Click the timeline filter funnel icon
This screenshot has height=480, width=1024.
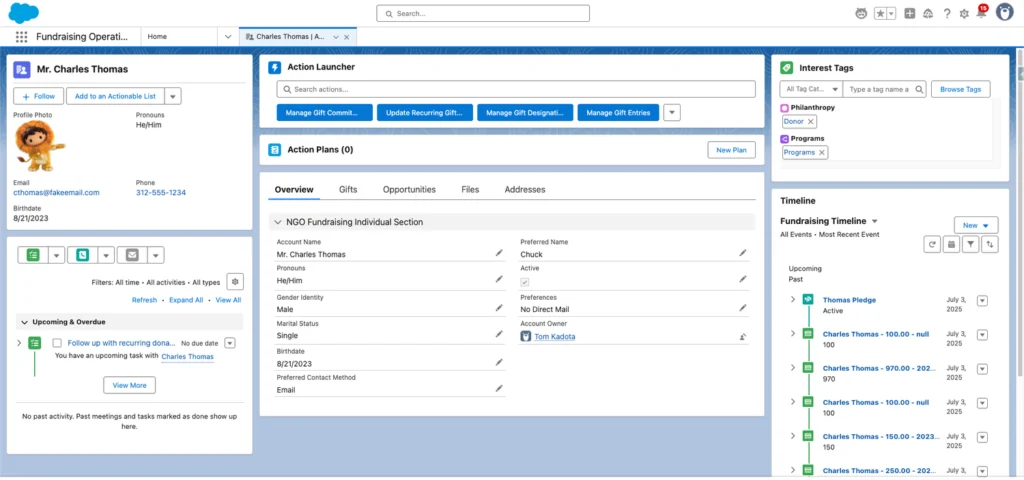(x=970, y=244)
